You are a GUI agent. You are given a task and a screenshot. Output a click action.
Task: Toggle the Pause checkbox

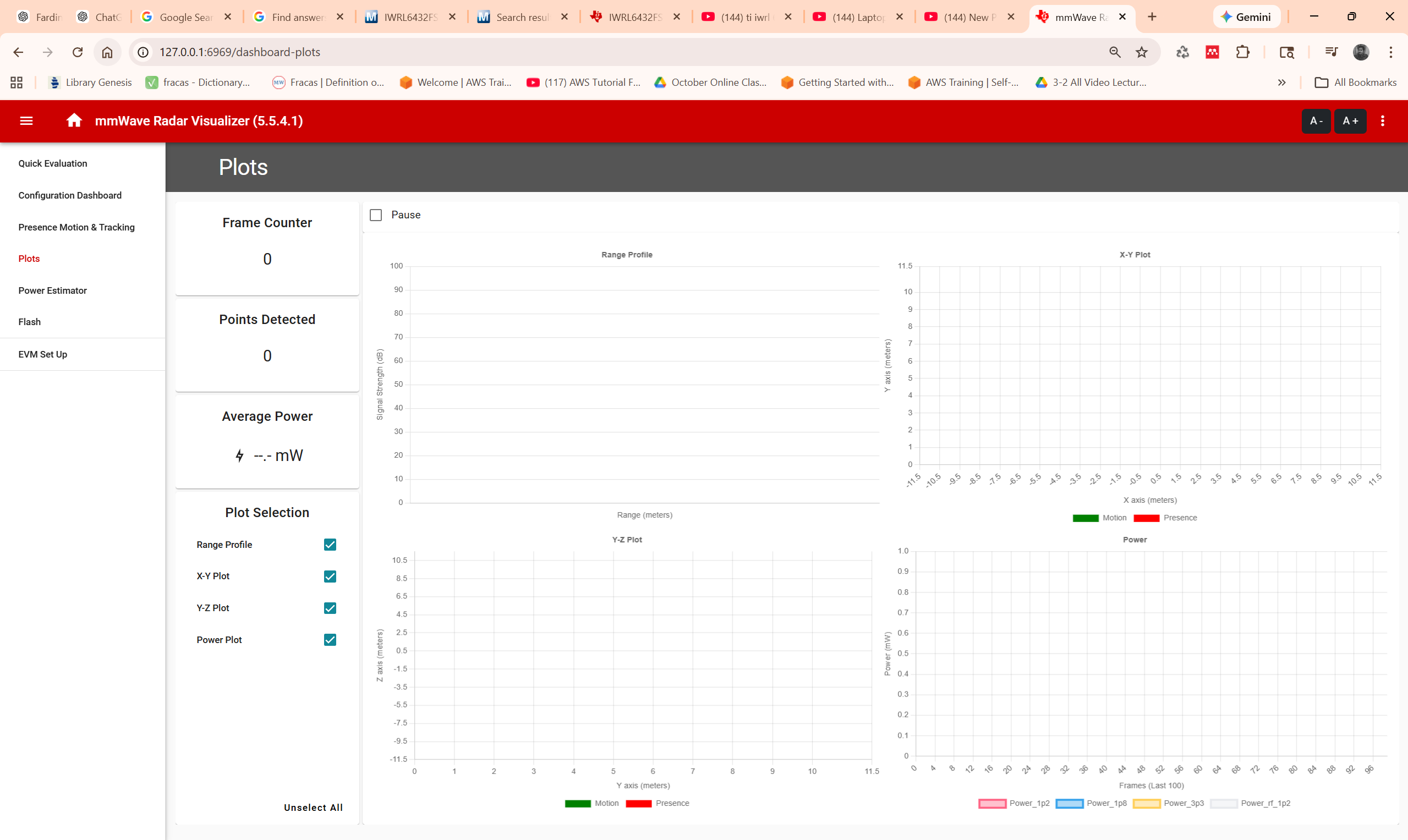pyautogui.click(x=375, y=215)
